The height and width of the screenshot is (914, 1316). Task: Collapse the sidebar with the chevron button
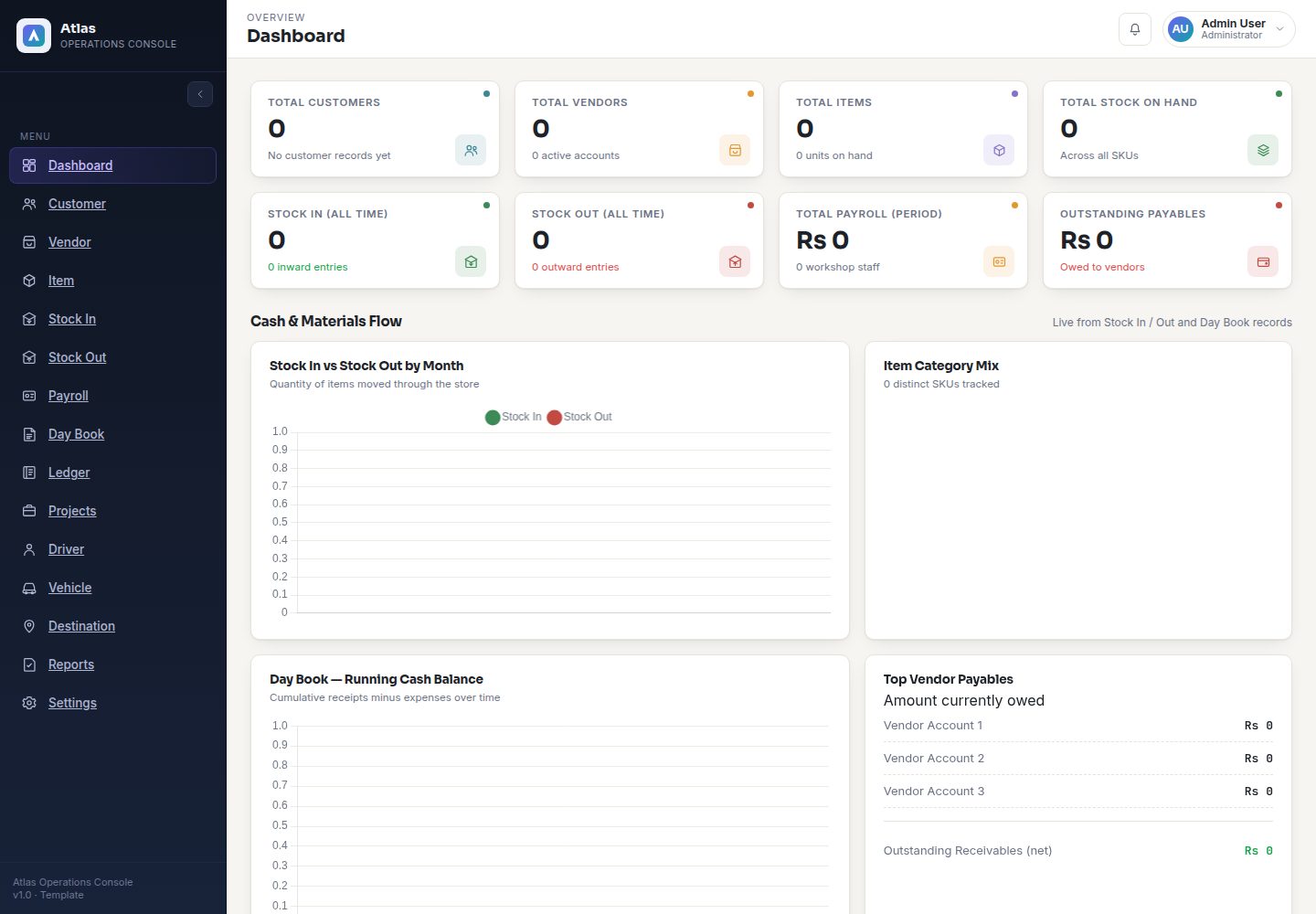coord(200,94)
